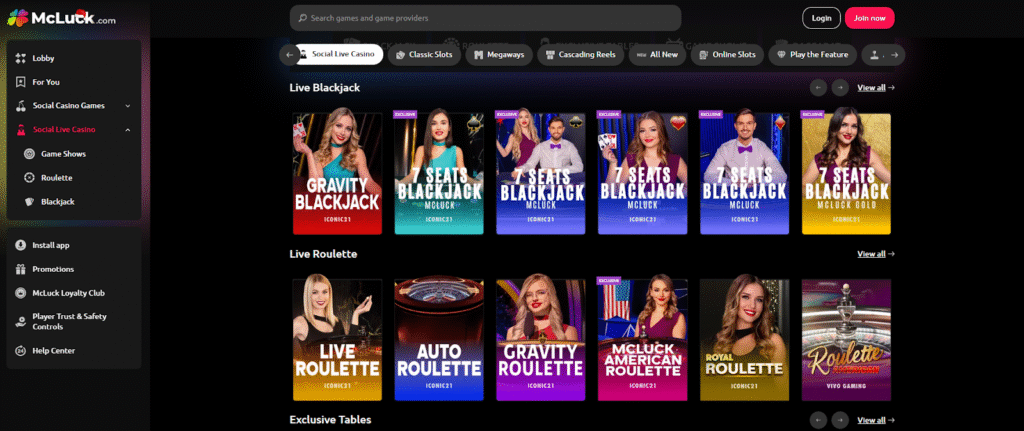Open the Play the Feature tab
1024x431 pixels.
pos(812,55)
